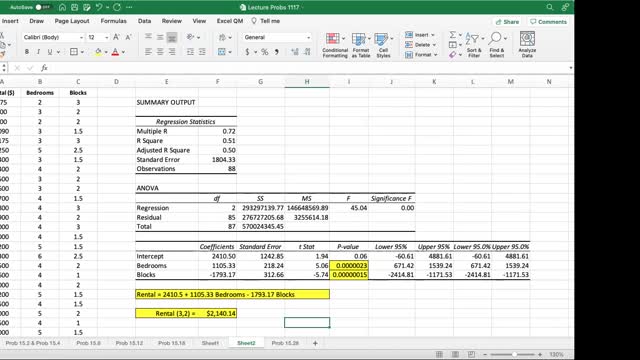Align cell content to the top
The height and width of the screenshot is (360, 640).
click(148, 37)
